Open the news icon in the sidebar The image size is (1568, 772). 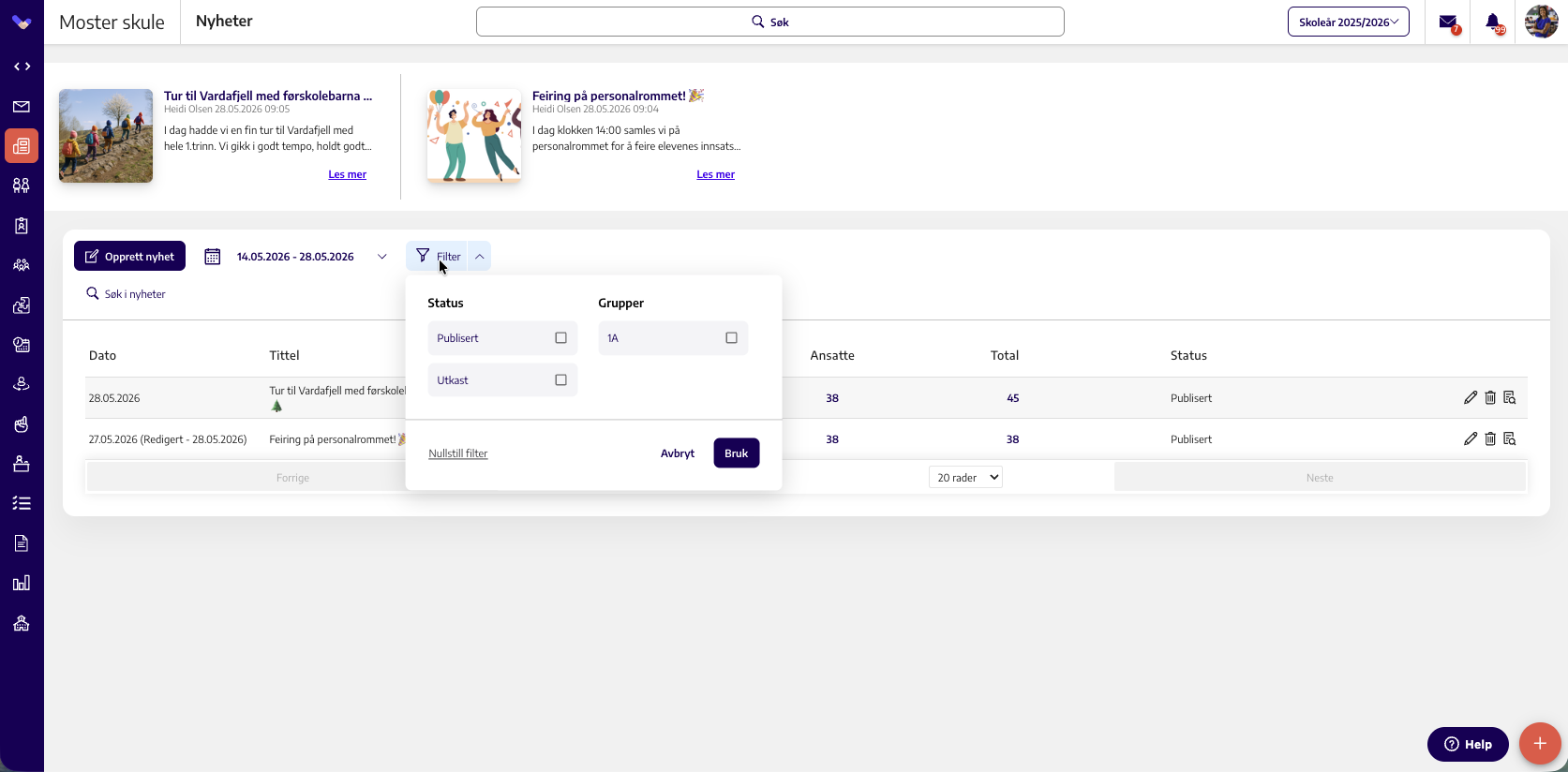pos(22,146)
